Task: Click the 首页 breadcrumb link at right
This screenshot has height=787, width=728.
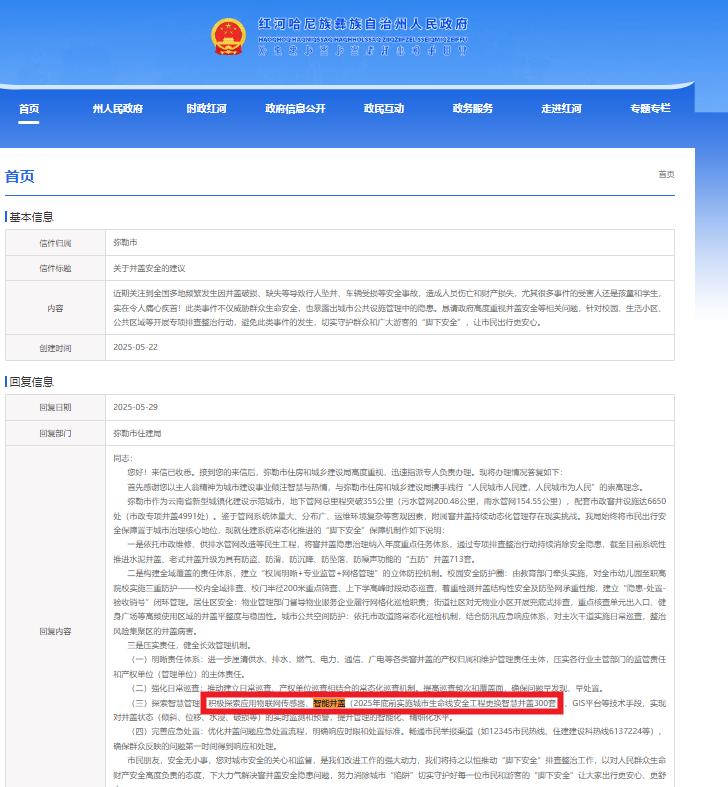Action: coord(665,175)
